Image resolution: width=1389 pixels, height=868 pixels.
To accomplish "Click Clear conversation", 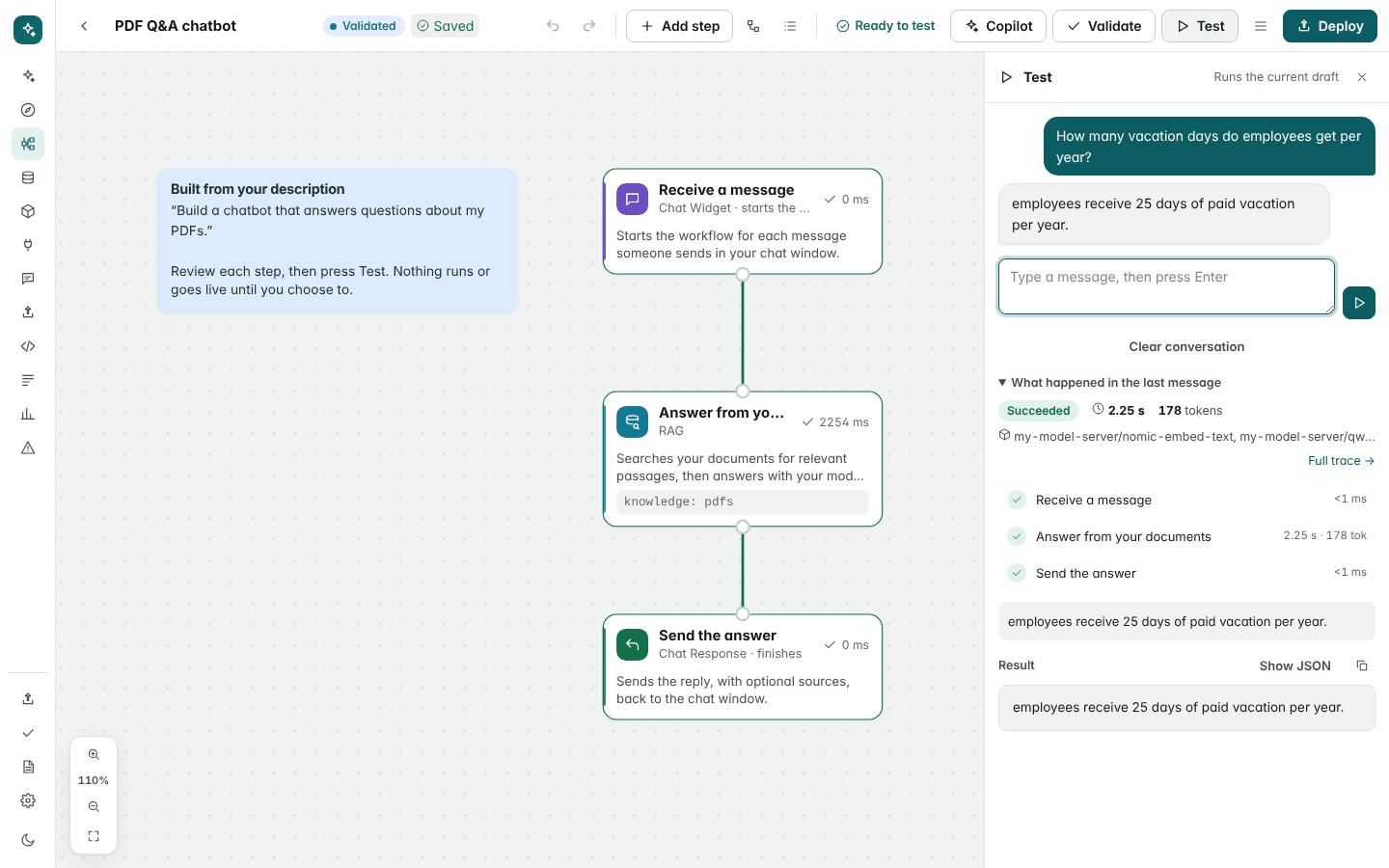I will pyautogui.click(x=1186, y=347).
